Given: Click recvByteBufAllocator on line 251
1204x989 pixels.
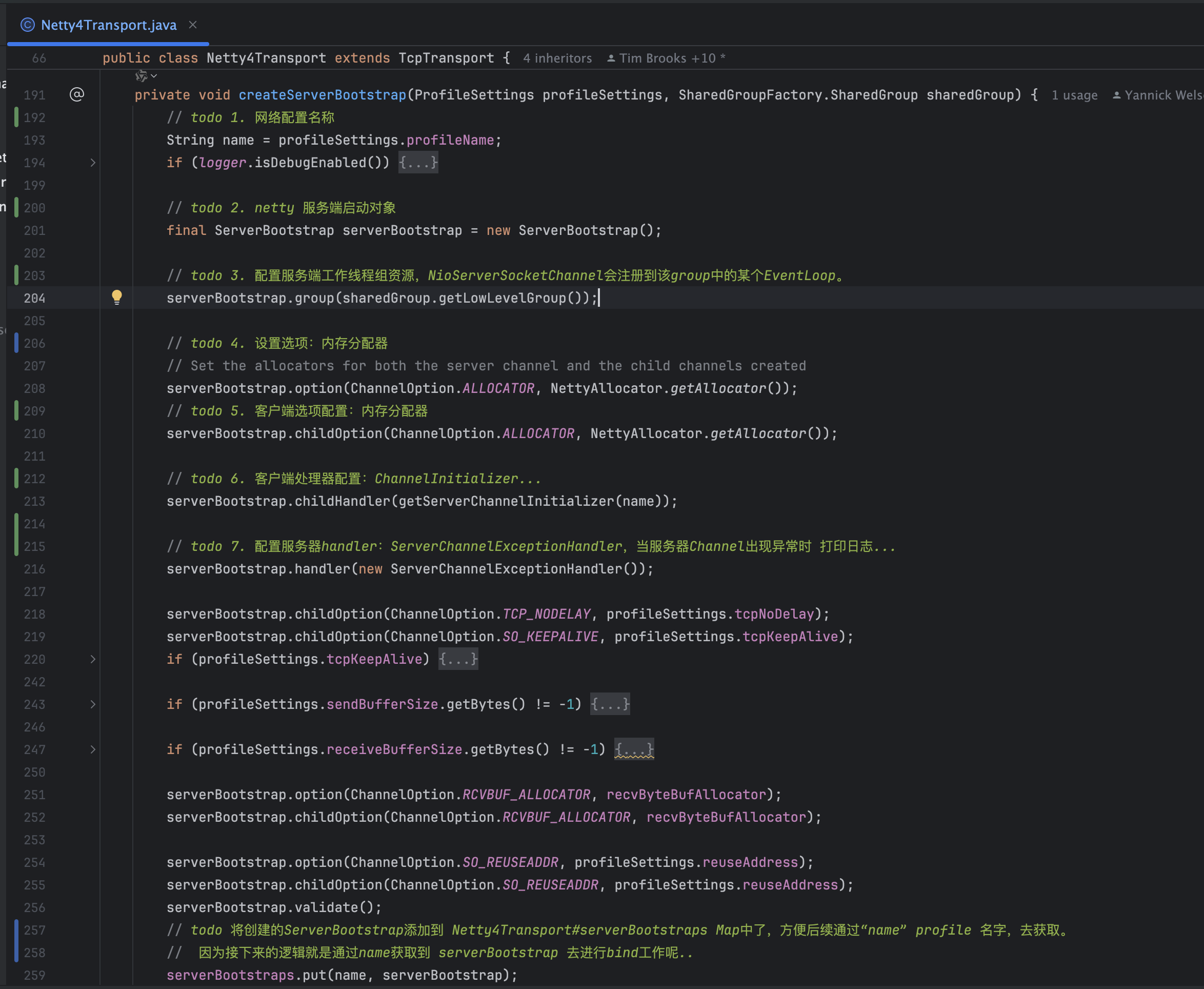Looking at the screenshot, I should coord(686,795).
